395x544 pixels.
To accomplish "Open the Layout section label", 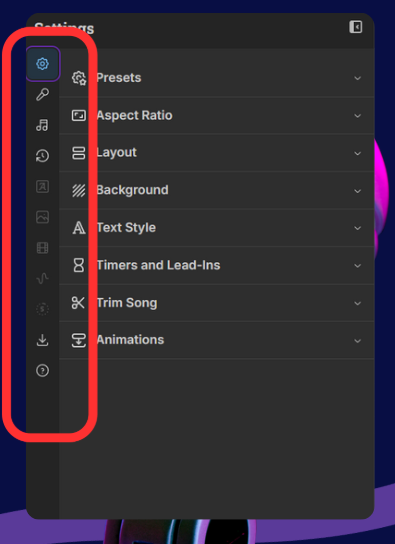I will point(117,153).
